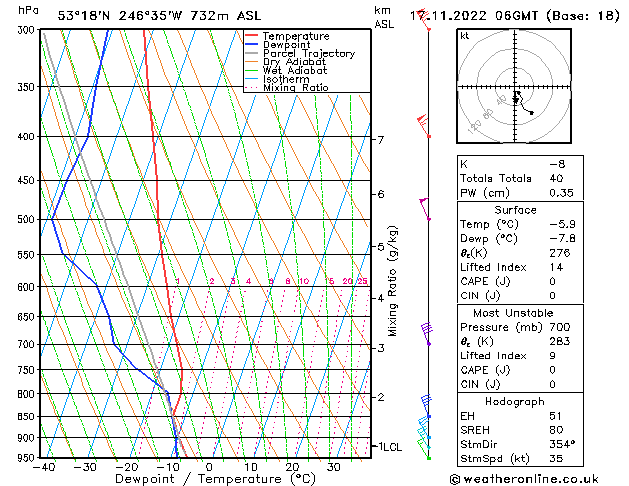
Task: Click the wind barb at 700 hPa
Action: (427, 334)
